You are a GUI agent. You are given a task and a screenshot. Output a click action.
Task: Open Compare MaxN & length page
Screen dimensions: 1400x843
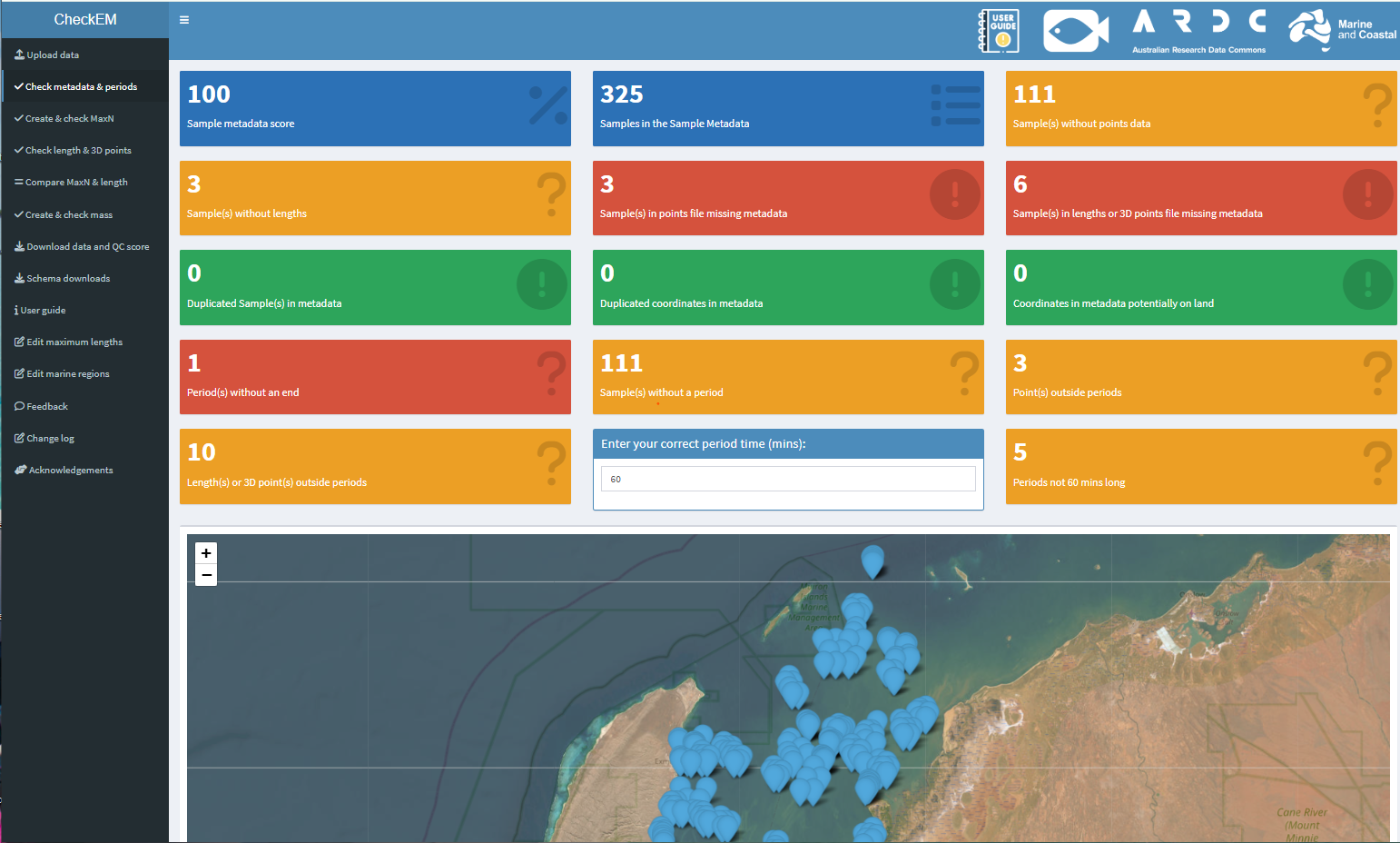click(x=76, y=183)
